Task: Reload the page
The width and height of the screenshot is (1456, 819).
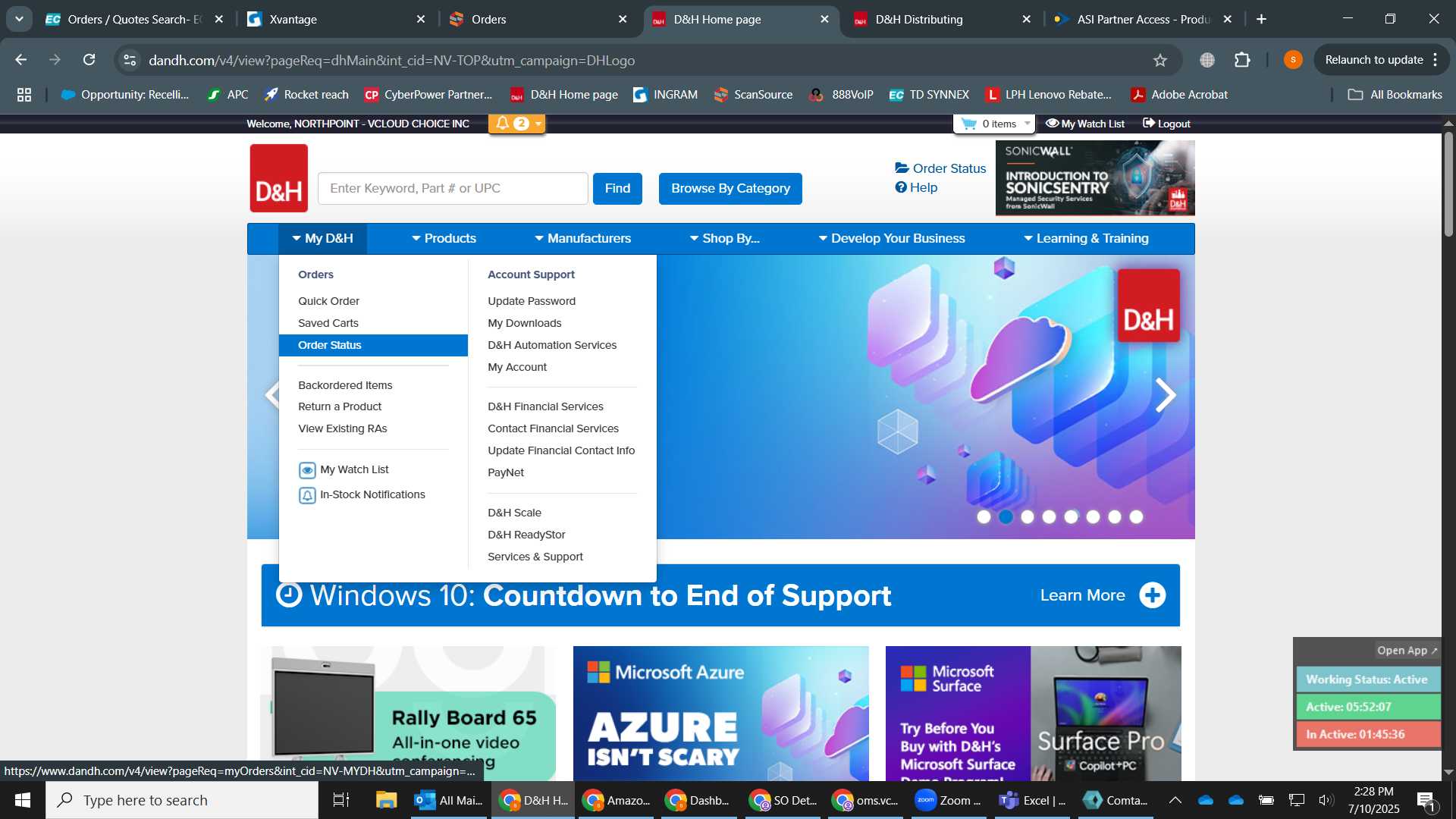Action: [89, 60]
